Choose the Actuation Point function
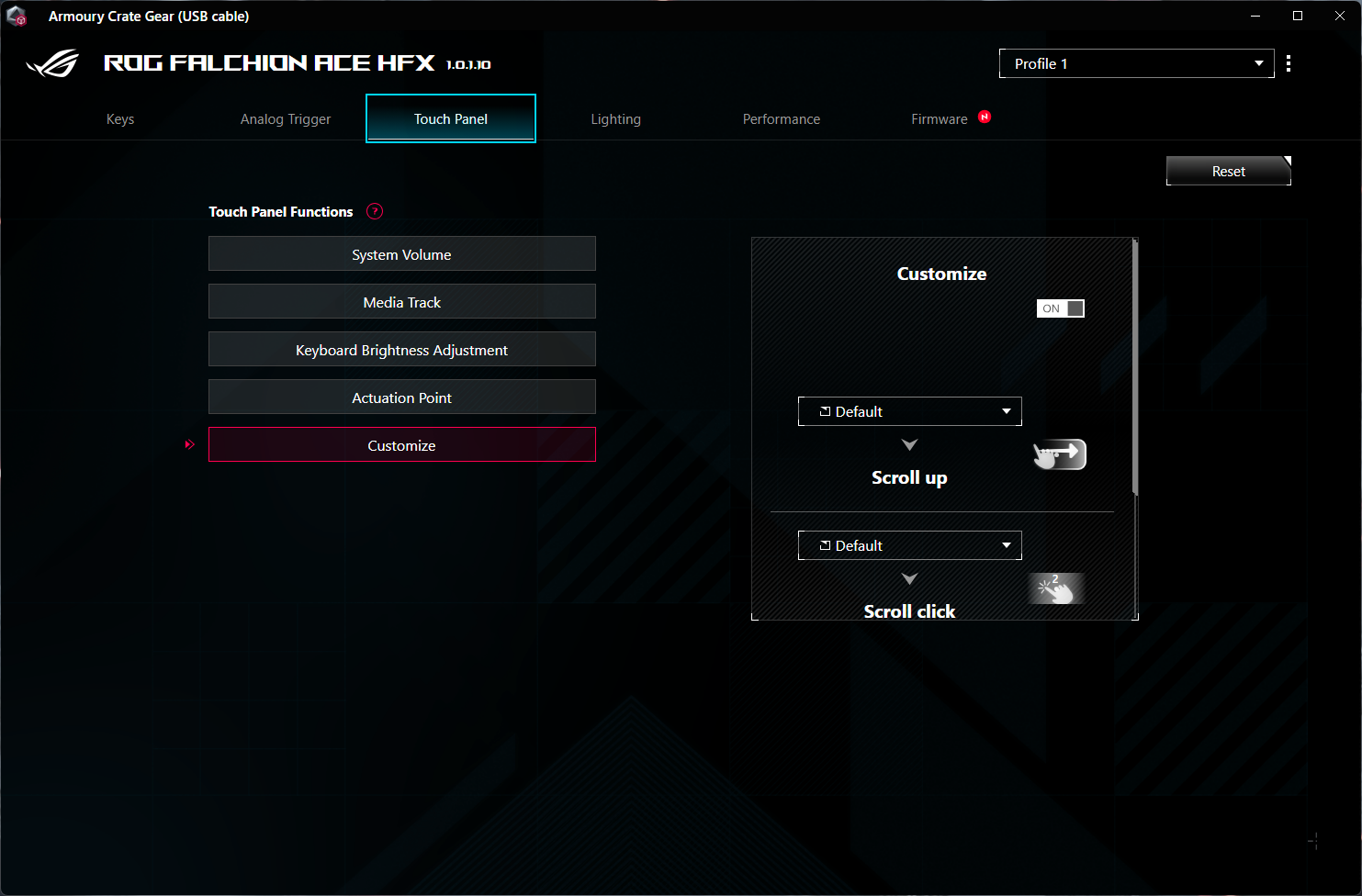Screen dimensions: 1362x896 (402, 398)
